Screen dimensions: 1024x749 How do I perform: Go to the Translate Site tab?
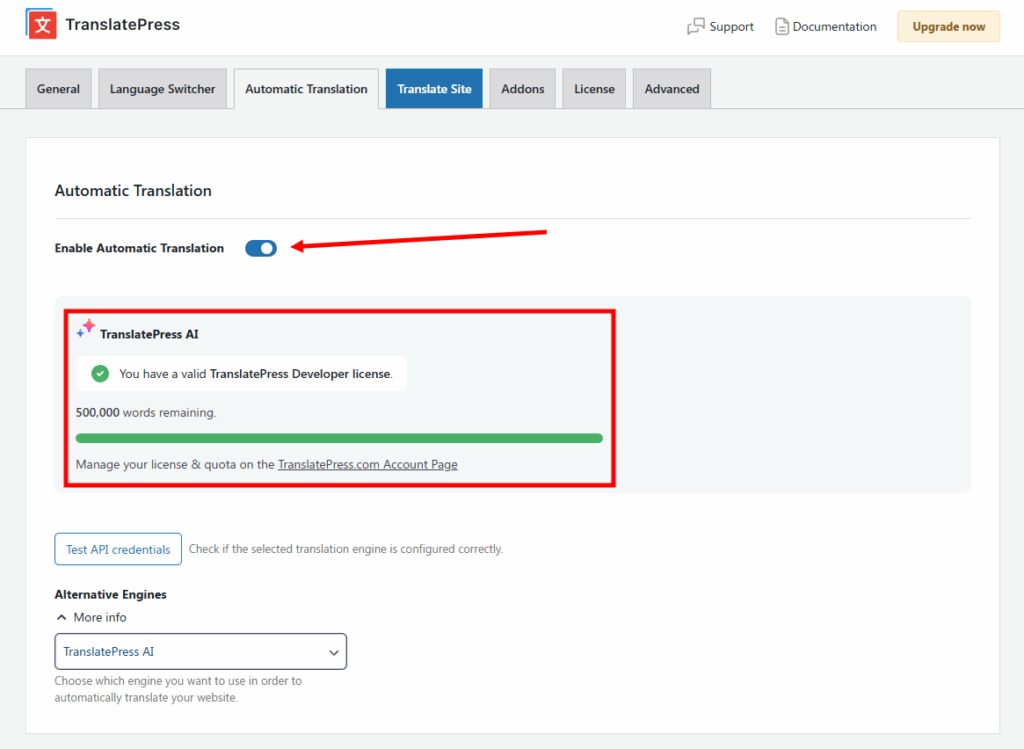pyautogui.click(x=434, y=89)
